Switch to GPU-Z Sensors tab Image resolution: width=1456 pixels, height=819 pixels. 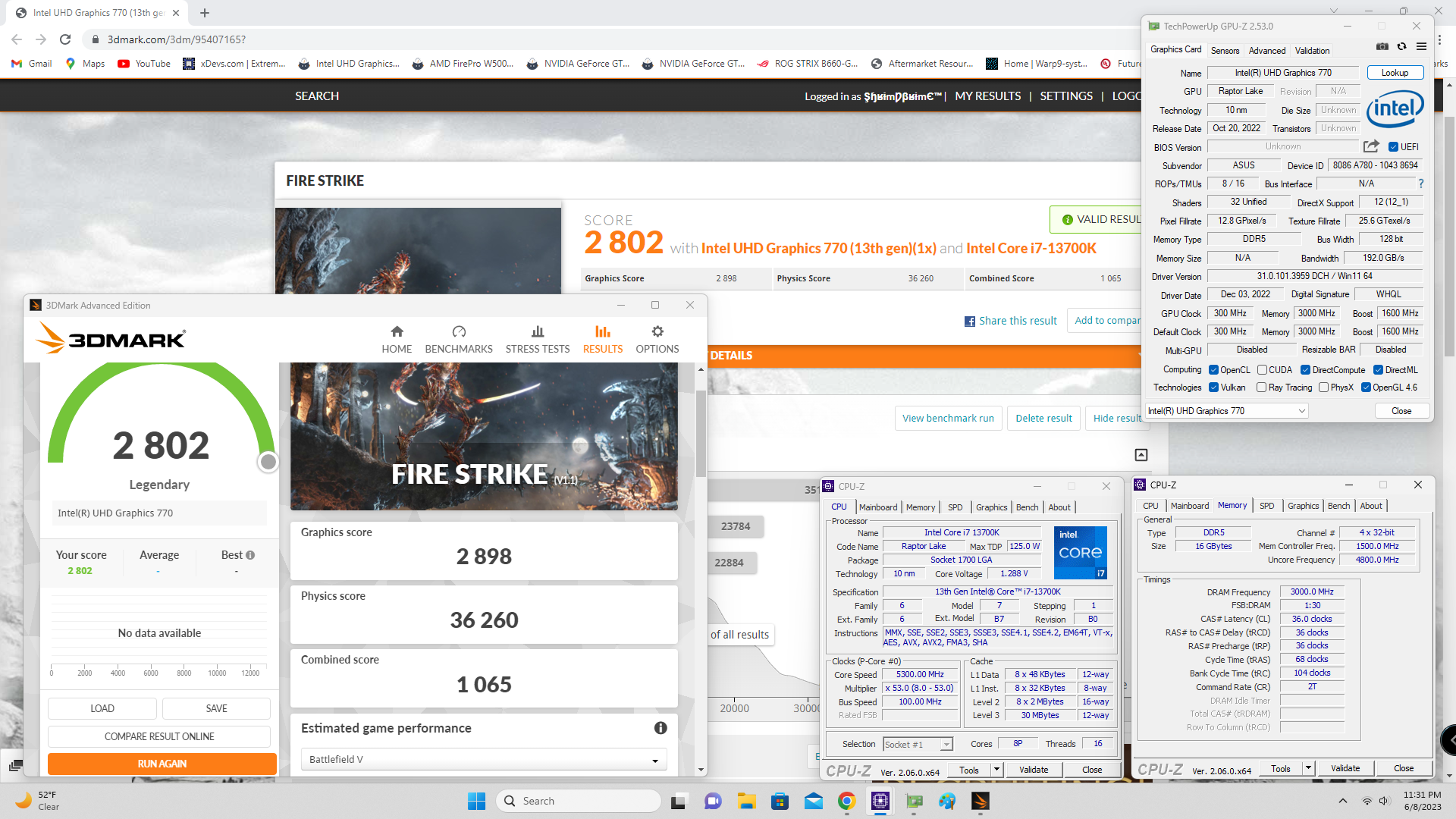point(1225,51)
